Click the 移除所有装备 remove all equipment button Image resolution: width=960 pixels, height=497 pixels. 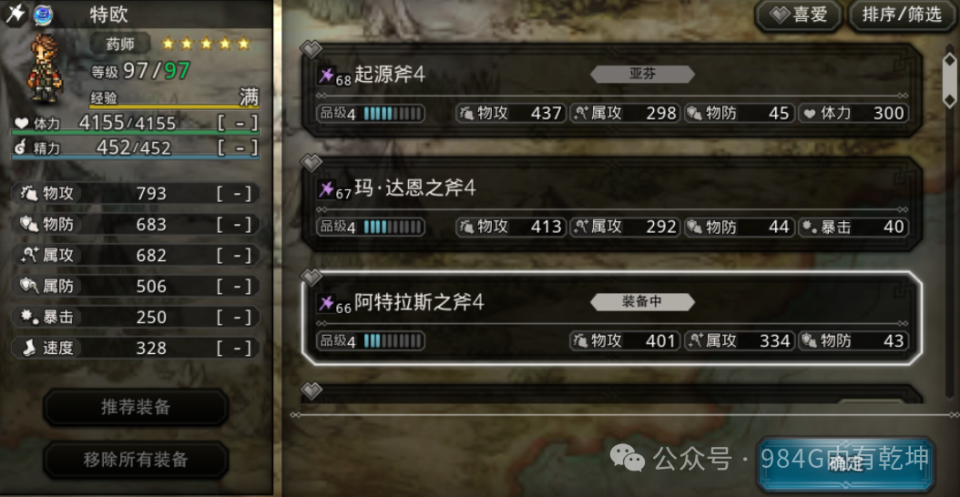[x=135, y=460]
